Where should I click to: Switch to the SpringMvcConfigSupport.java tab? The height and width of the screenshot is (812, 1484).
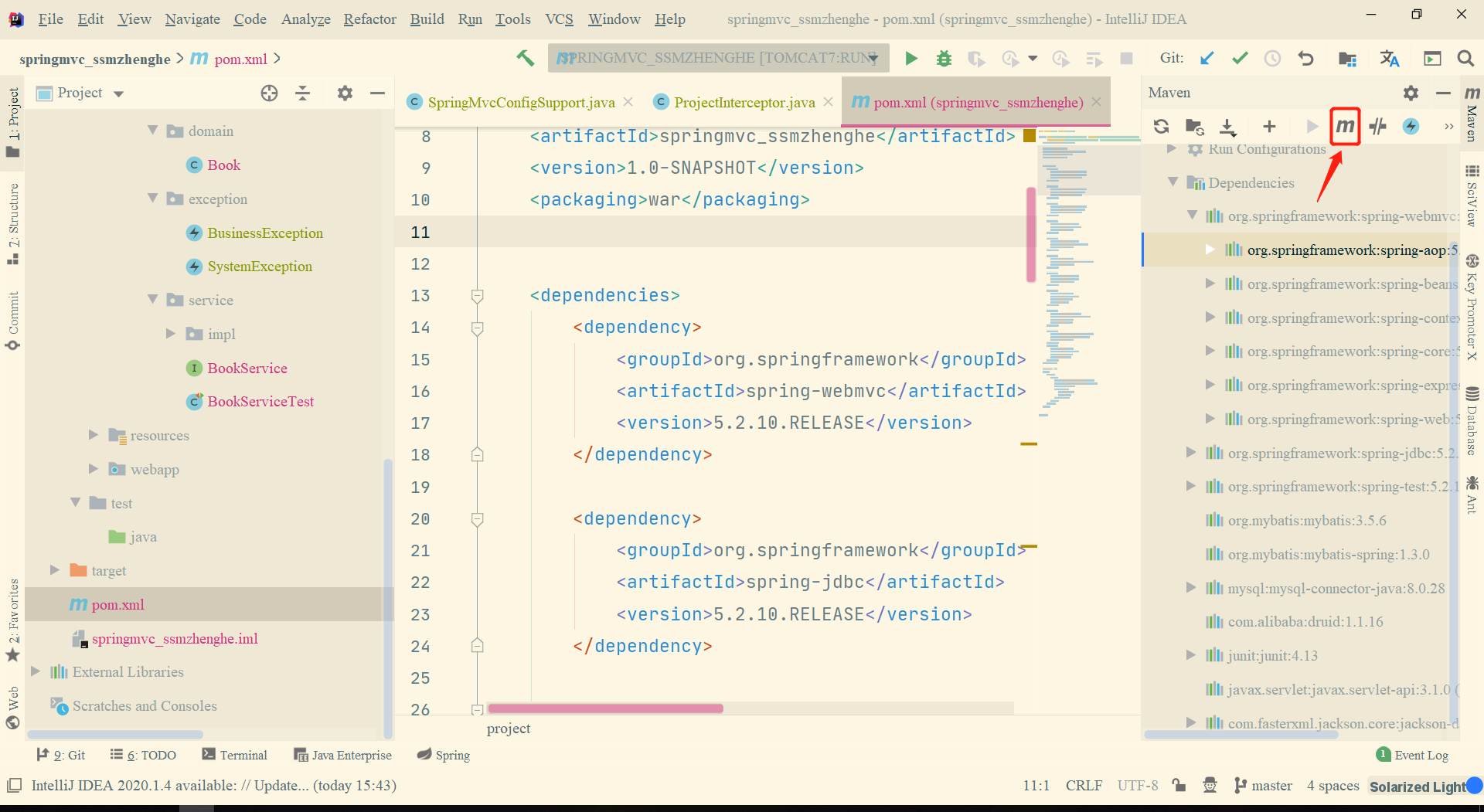(x=521, y=103)
